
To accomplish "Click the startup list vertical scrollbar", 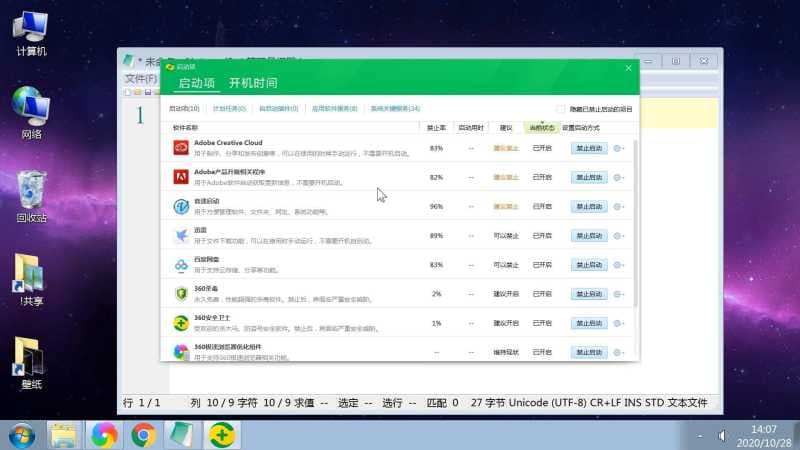I will pyautogui.click(x=635, y=223).
